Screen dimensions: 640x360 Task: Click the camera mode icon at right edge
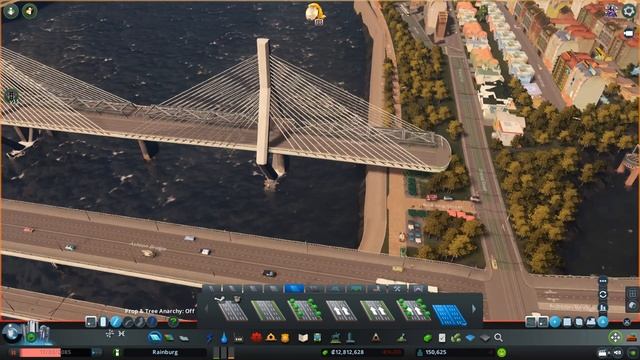pos(629,33)
